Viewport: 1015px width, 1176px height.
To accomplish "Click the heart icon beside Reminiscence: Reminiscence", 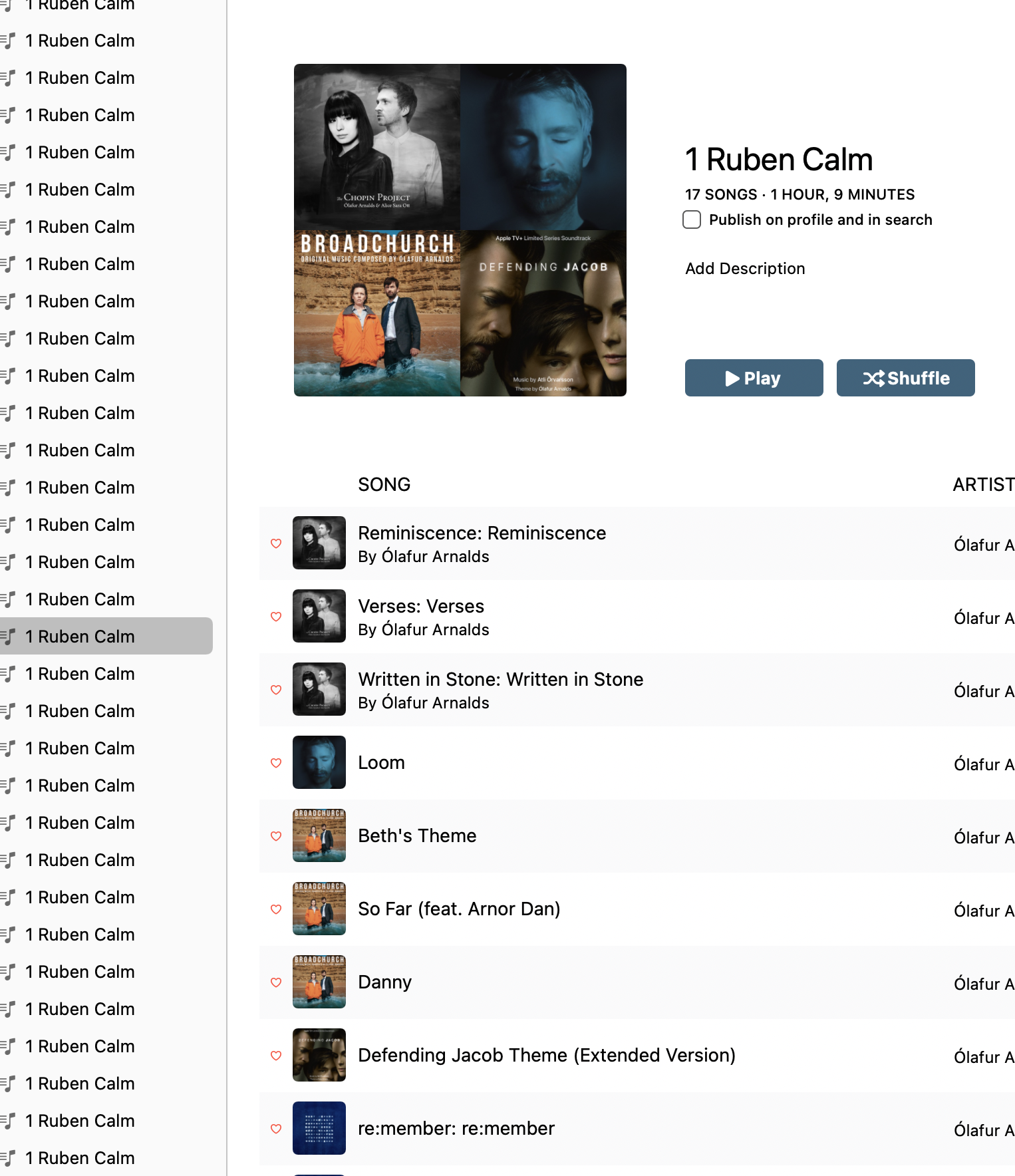I will point(276,543).
